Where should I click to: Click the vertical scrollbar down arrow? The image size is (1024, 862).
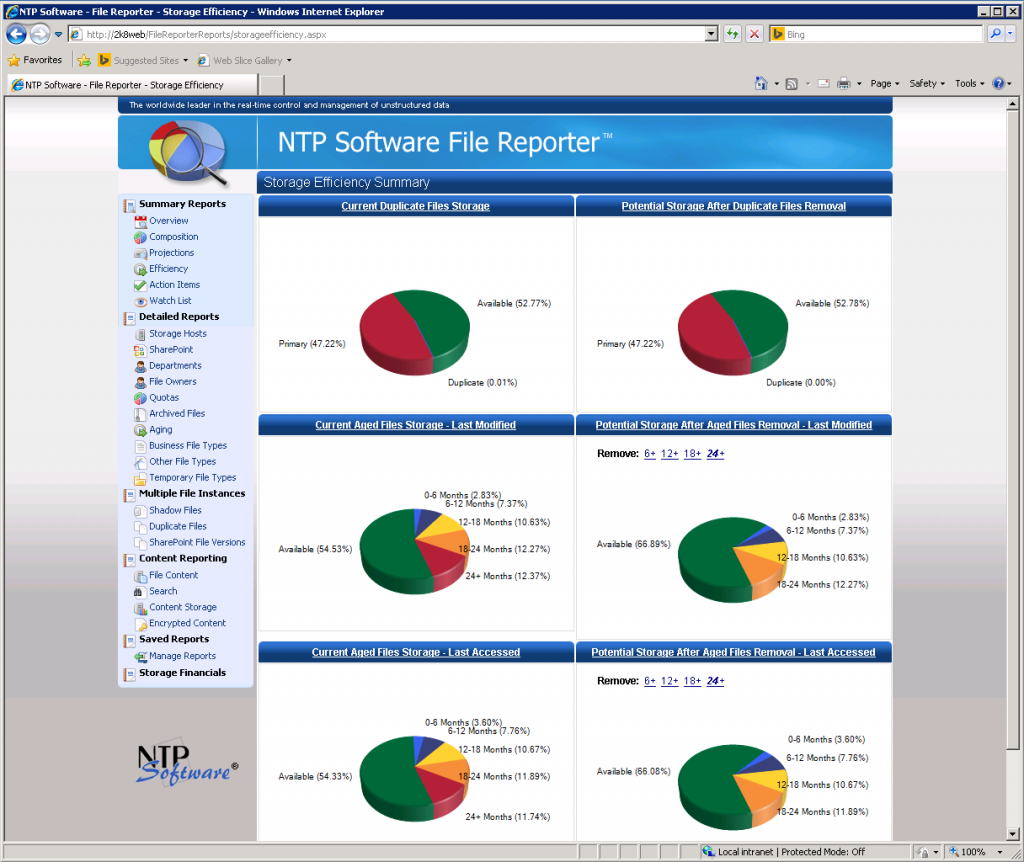point(1012,834)
